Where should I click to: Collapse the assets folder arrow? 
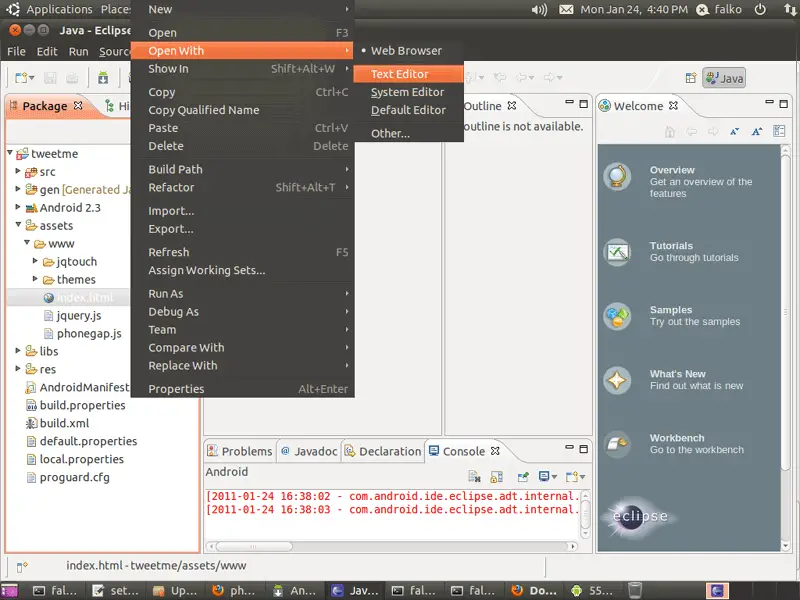pos(18,224)
